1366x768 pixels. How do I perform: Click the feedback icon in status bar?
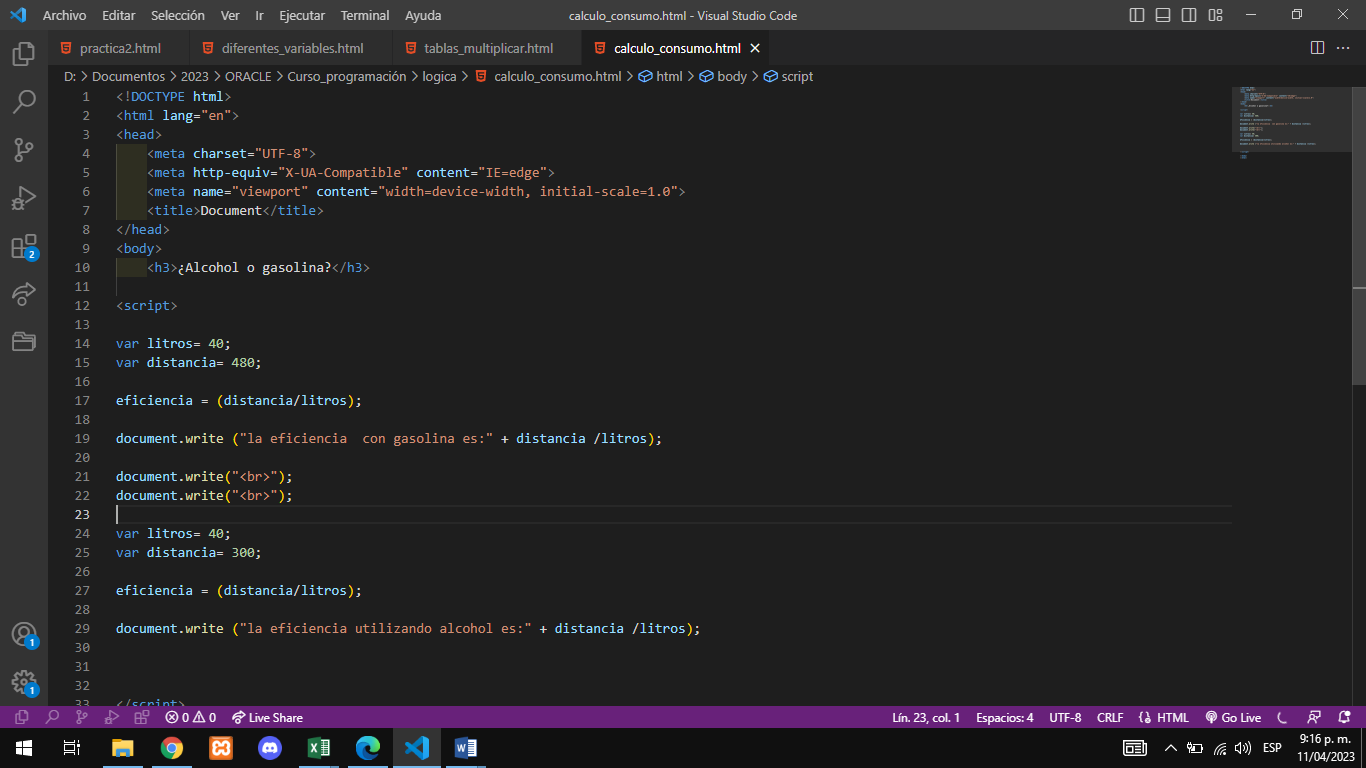click(x=1316, y=717)
